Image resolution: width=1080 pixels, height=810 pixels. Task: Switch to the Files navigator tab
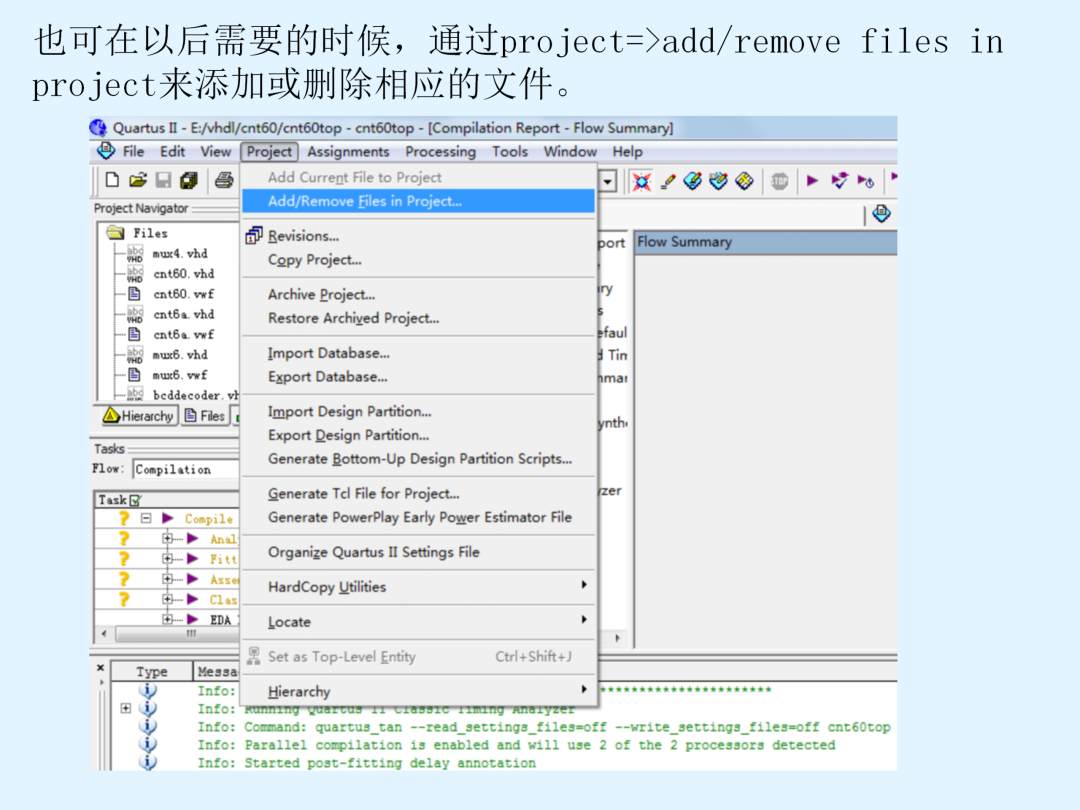pyautogui.click(x=205, y=416)
